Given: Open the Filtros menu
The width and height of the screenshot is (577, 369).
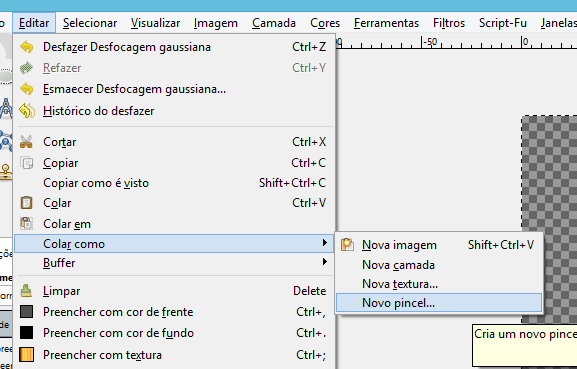Looking at the screenshot, I should coord(449,23).
